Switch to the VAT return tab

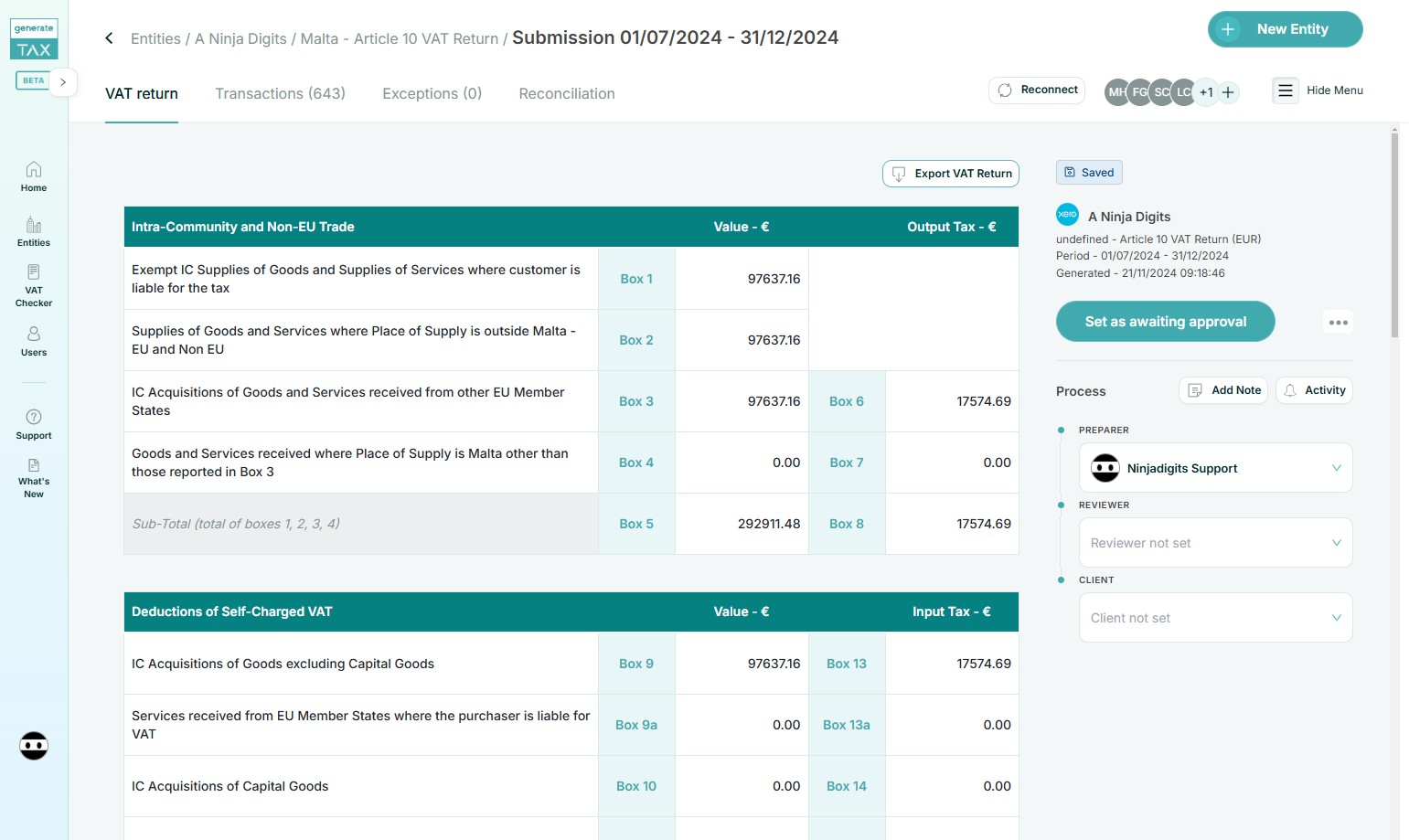(x=142, y=93)
